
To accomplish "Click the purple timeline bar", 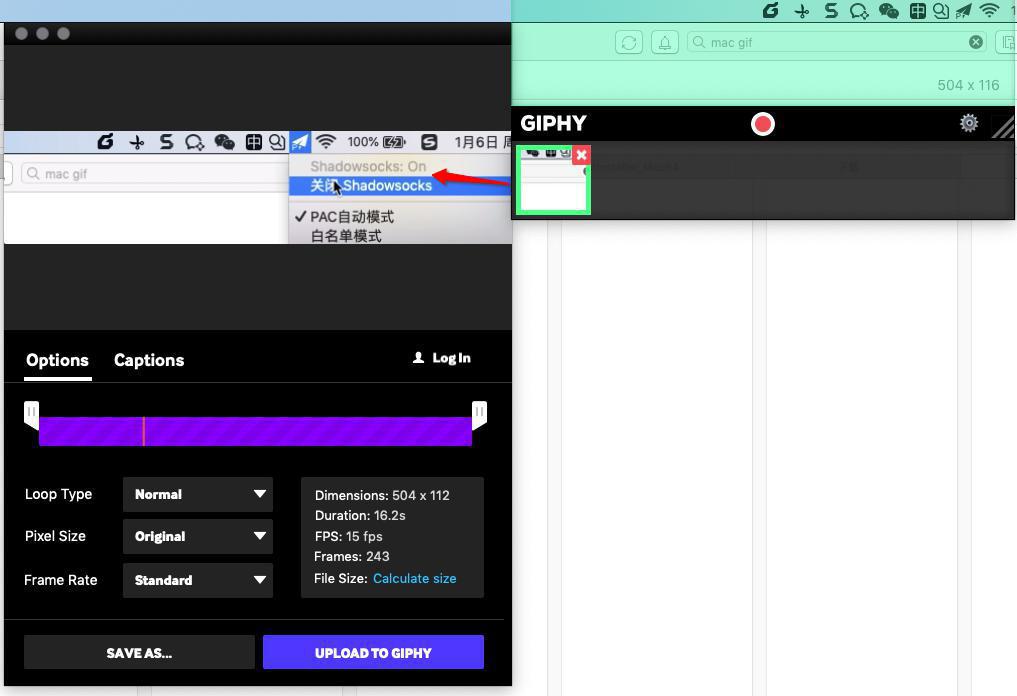I will [256, 431].
